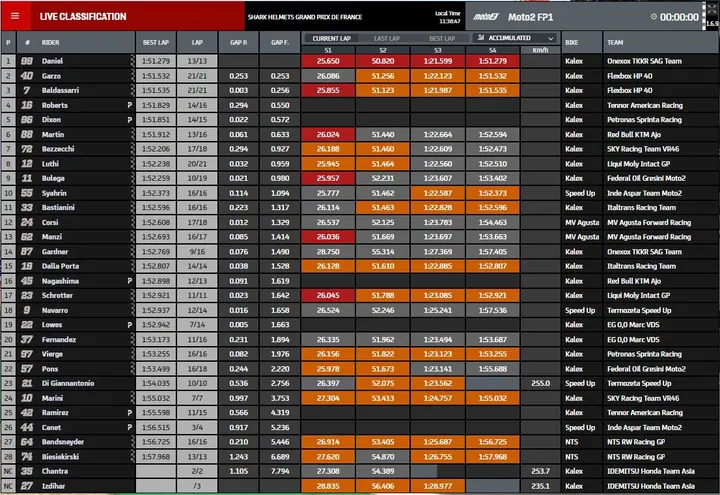
Task: Click the dotted status icon on Garzo's row
Action: point(132,76)
